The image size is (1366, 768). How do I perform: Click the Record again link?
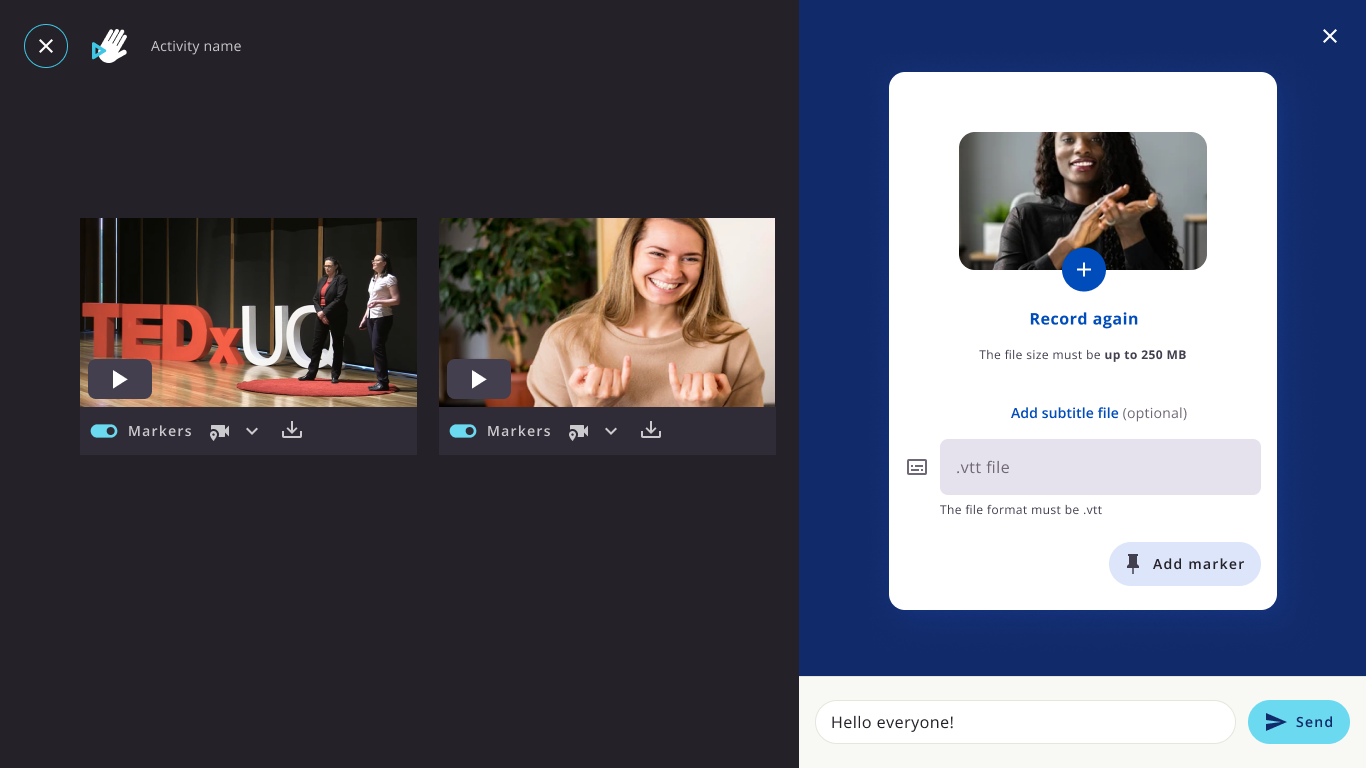[x=1083, y=319]
